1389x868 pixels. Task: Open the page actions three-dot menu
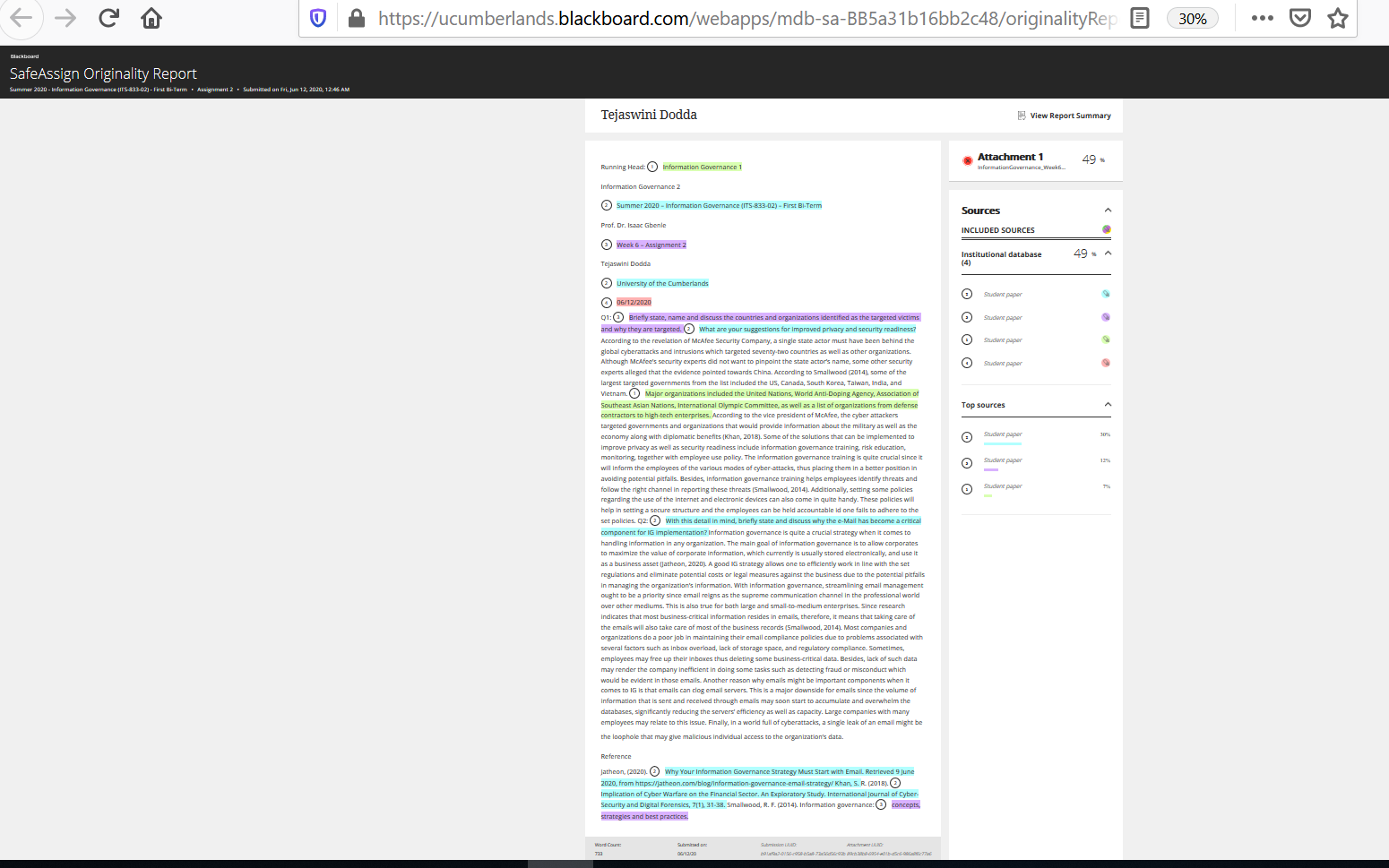point(1262,18)
